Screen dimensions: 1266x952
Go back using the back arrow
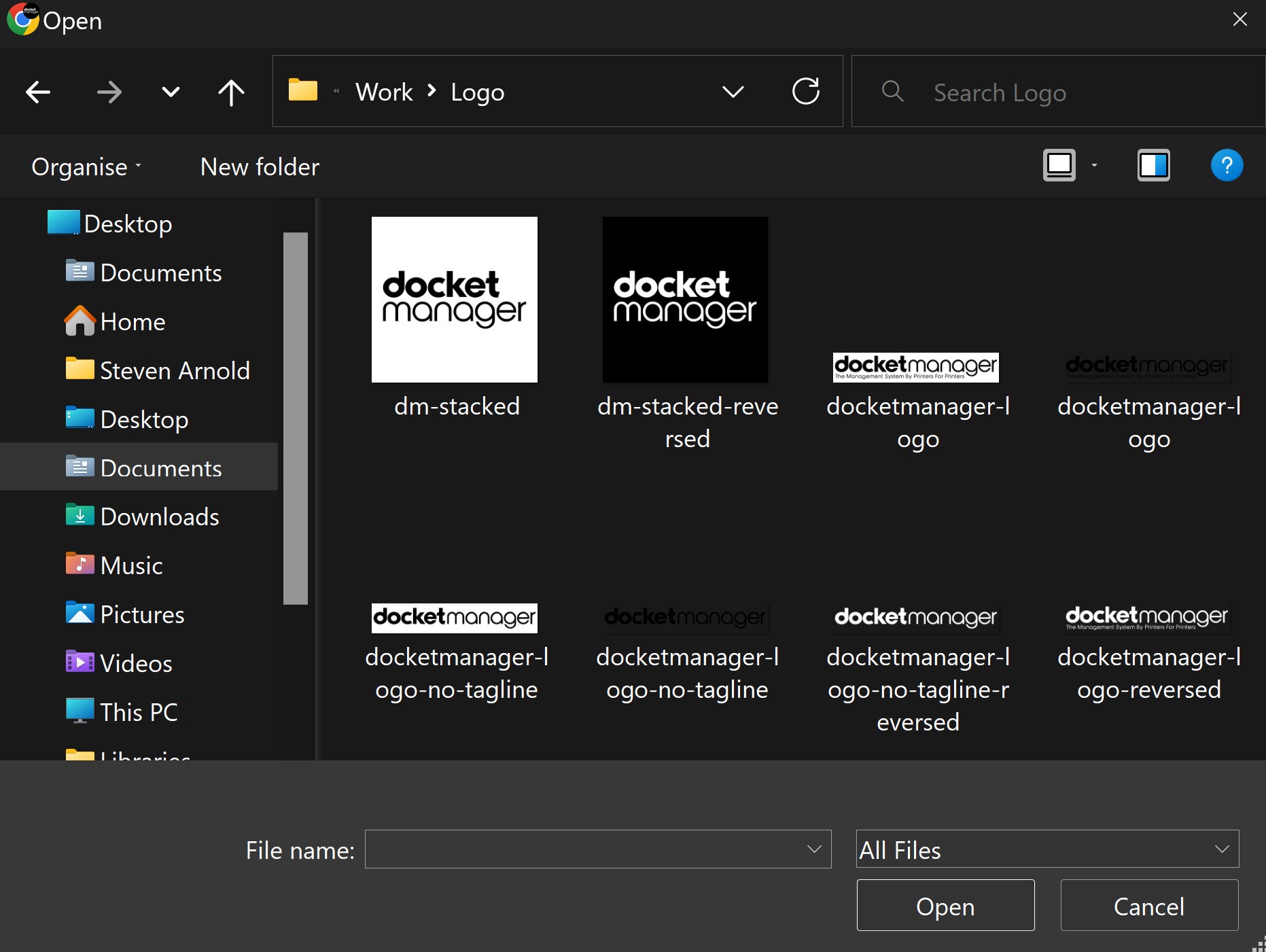pos(38,92)
